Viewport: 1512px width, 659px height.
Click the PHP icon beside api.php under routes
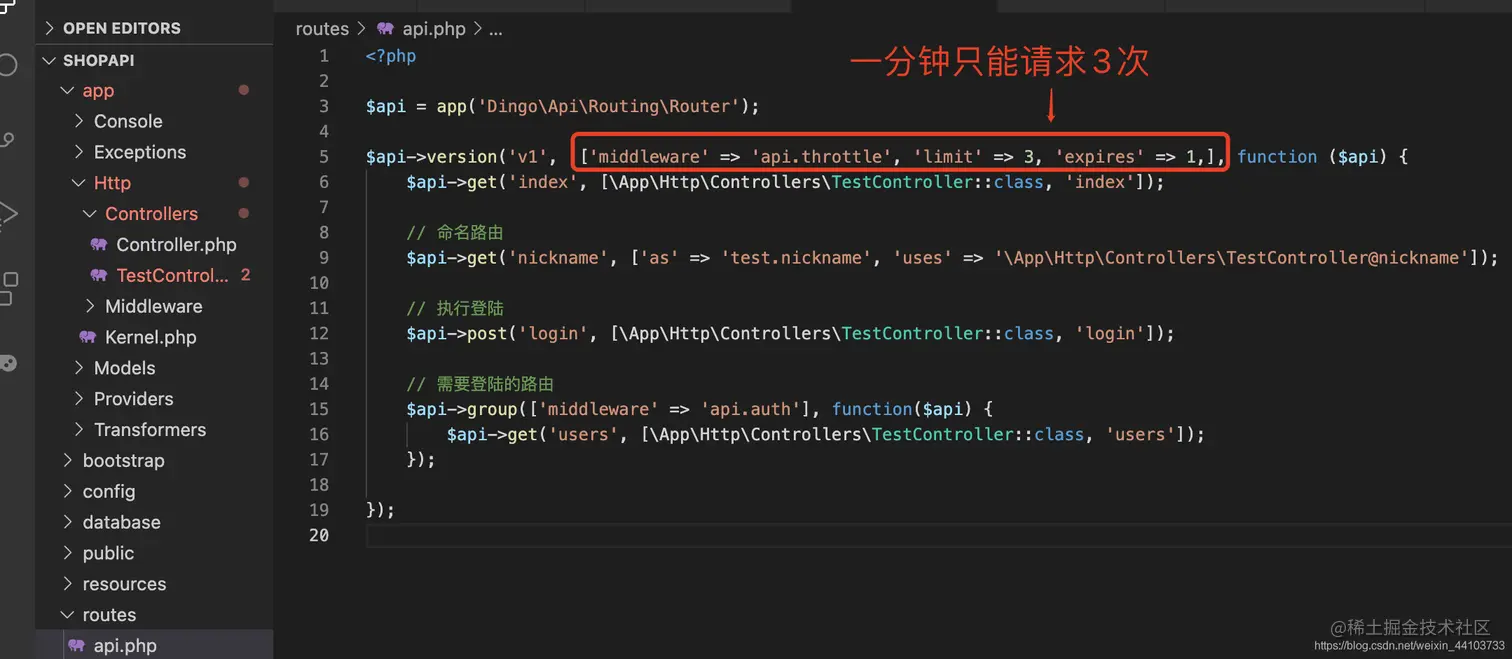coord(76,645)
